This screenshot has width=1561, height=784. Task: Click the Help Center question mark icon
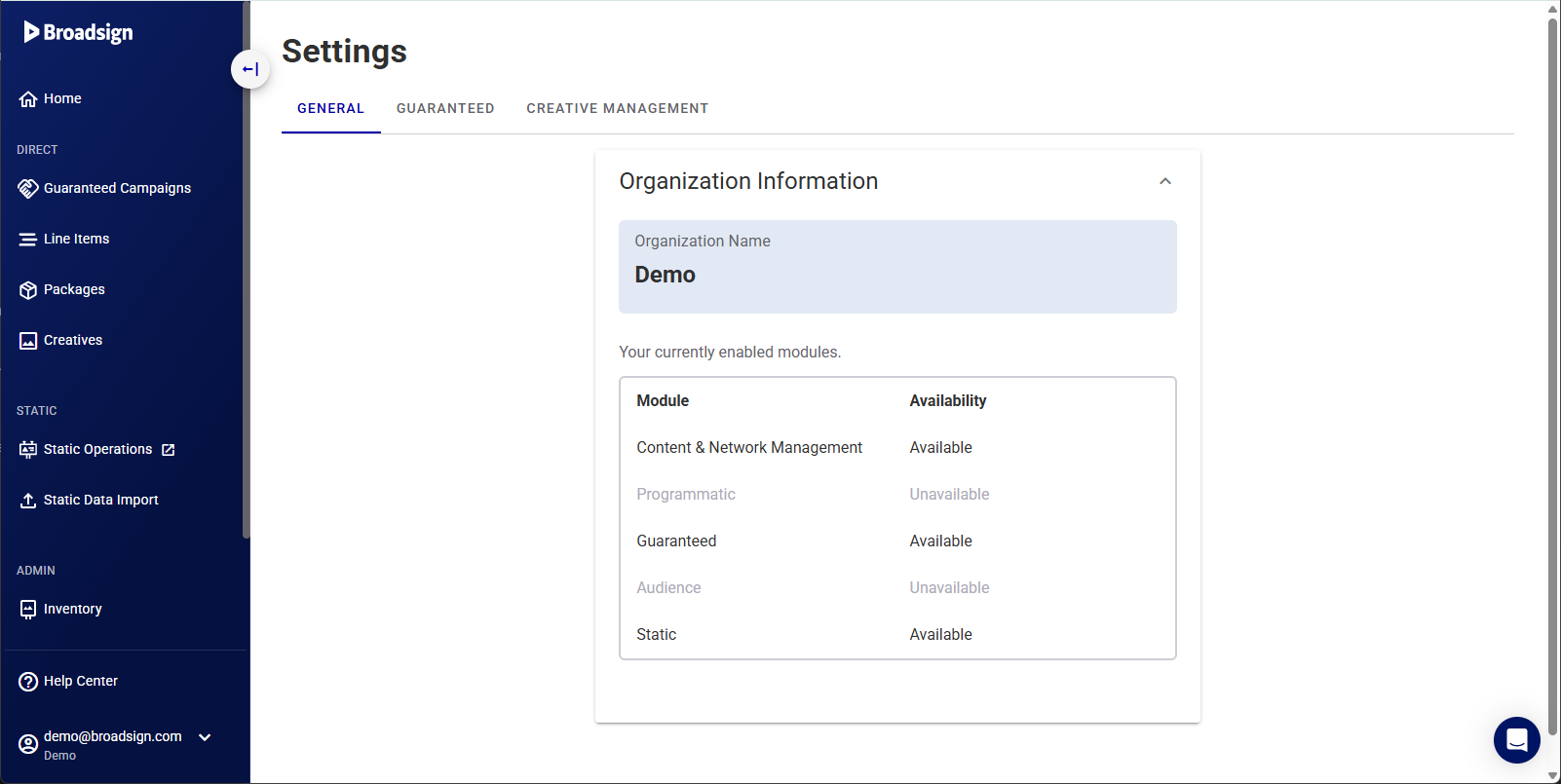click(x=28, y=681)
